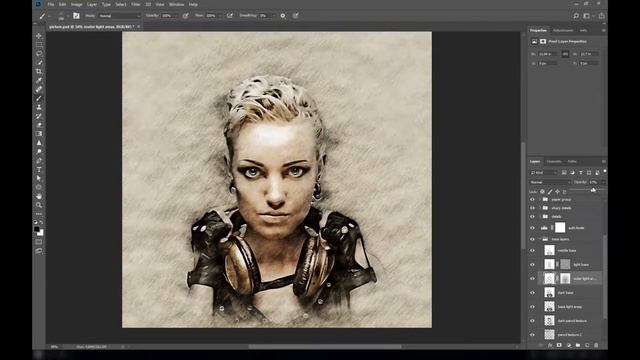Open the layer filter Kind dropdown
Viewport: 640px width, 360px height.
(544, 173)
